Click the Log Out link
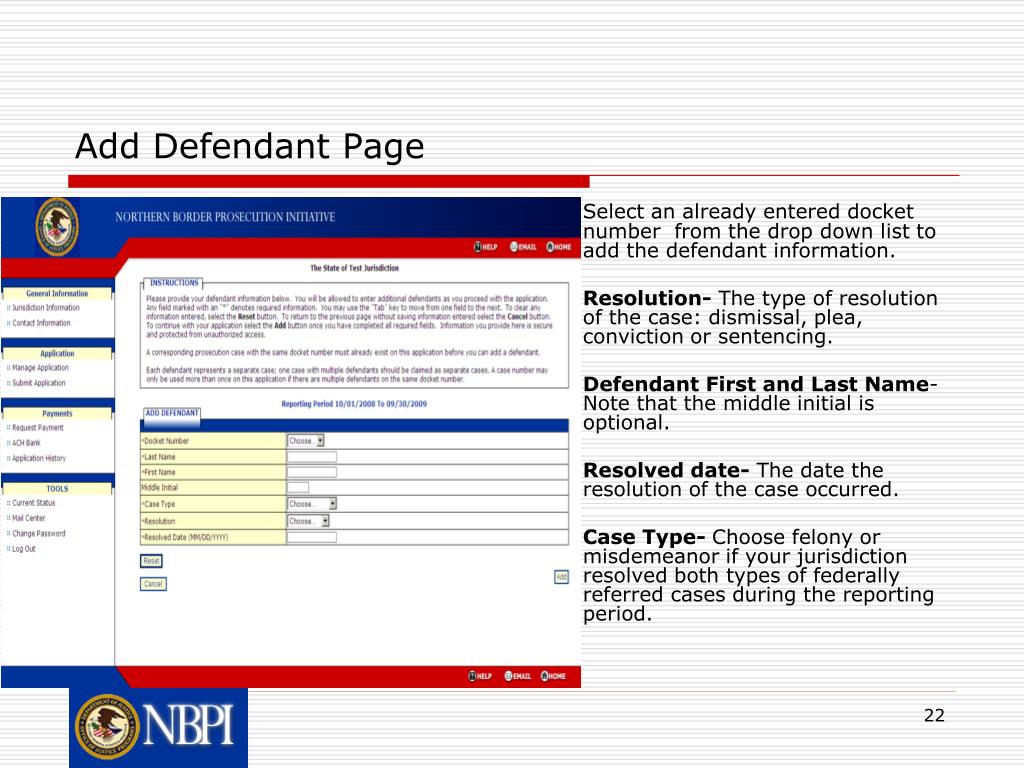 pos(24,549)
